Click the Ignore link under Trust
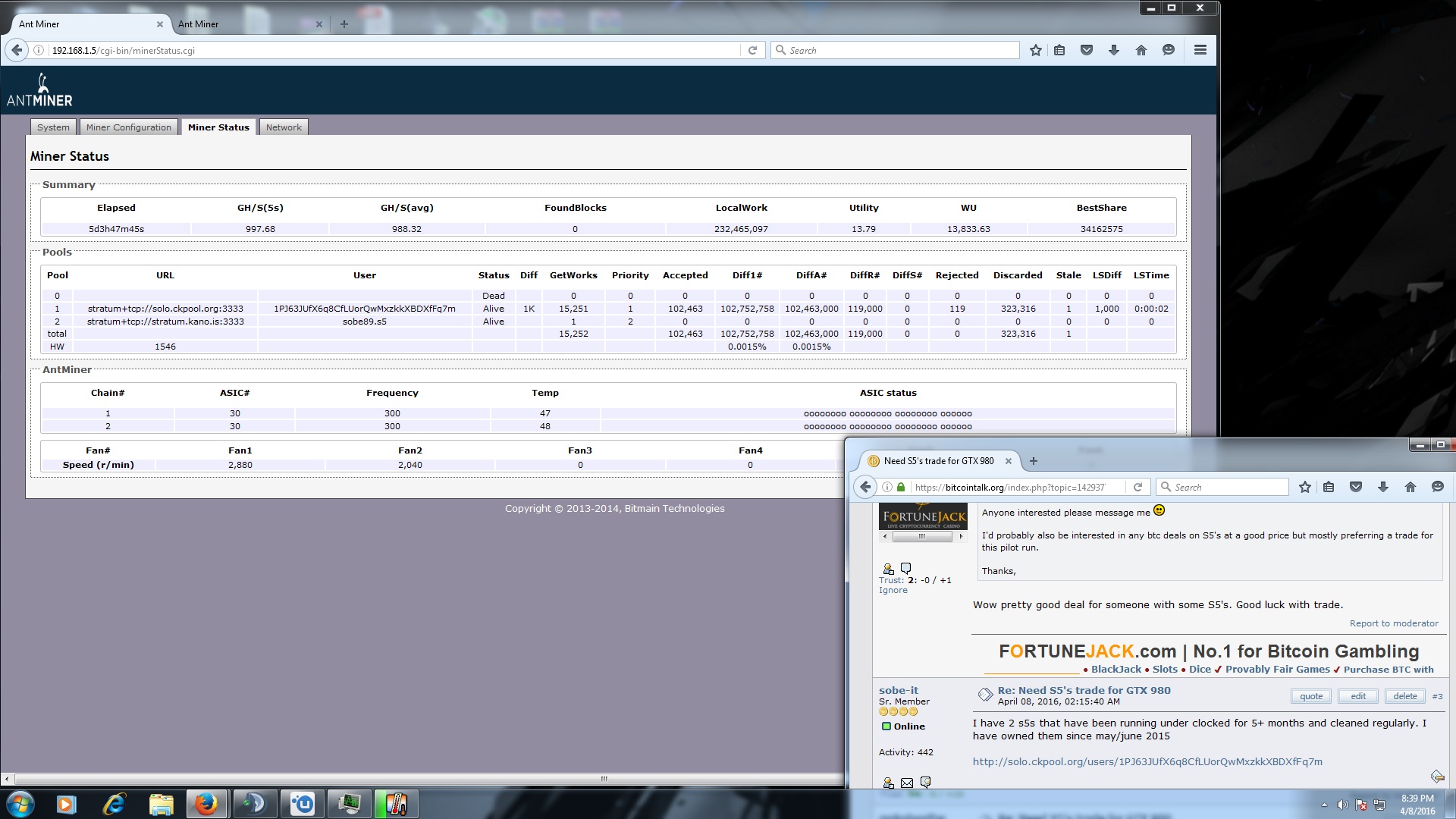The image size is (1456, 819). coord(893,590)
